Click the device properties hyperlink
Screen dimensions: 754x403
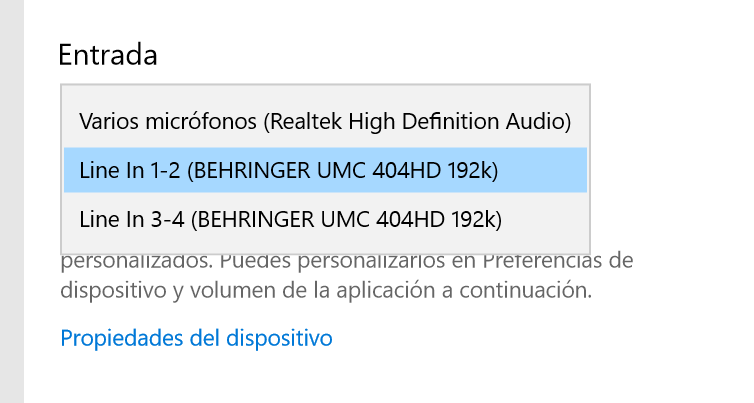coord(196,338)
